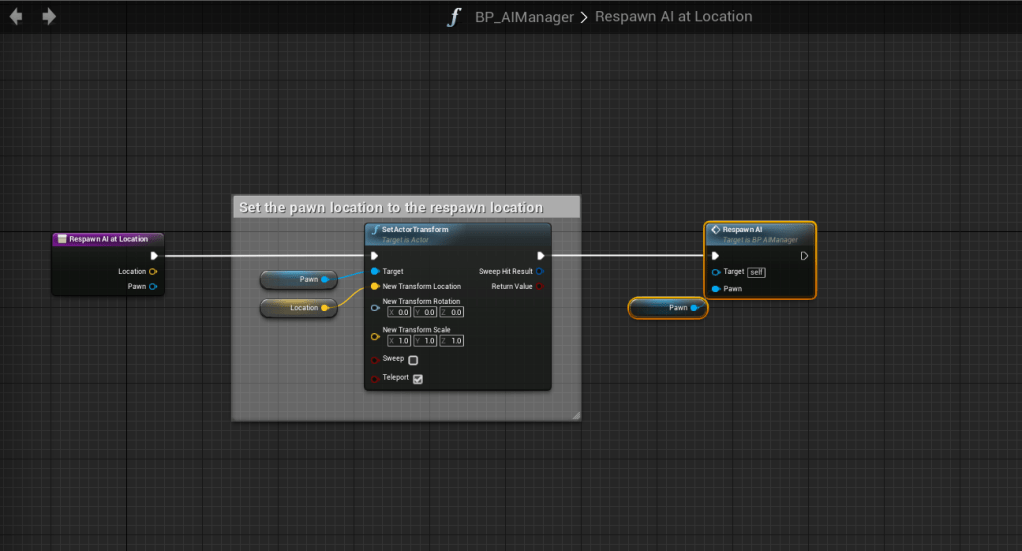1022x551 pixels.
Task: Enable the Sweep checkbox
Action: pos(413,360)
